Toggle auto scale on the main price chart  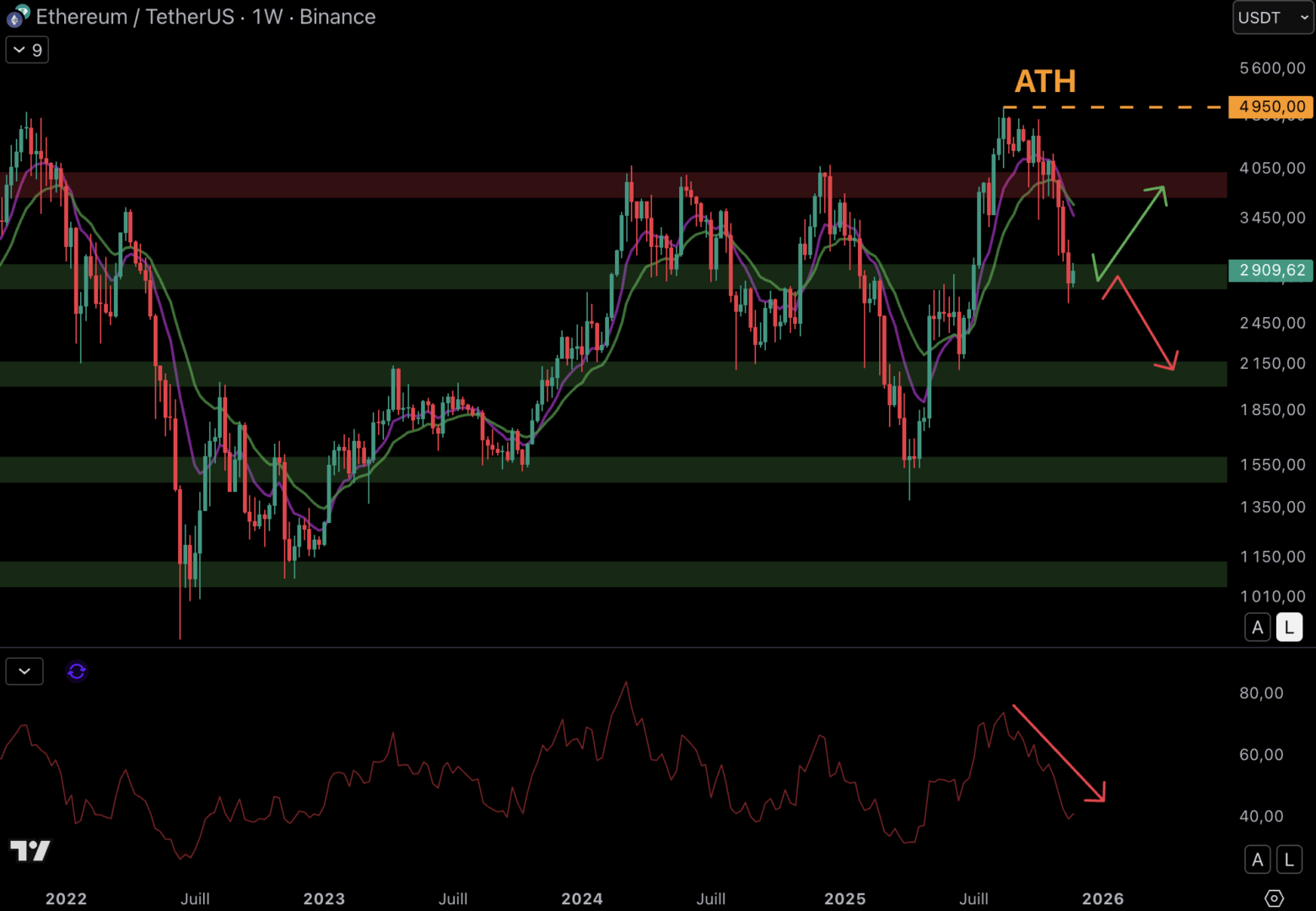pos(1257,628)
